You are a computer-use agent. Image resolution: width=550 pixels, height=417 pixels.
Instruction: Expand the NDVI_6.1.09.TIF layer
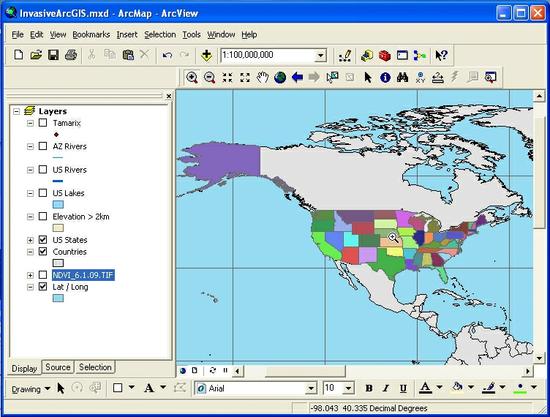(x=30, y=275)
